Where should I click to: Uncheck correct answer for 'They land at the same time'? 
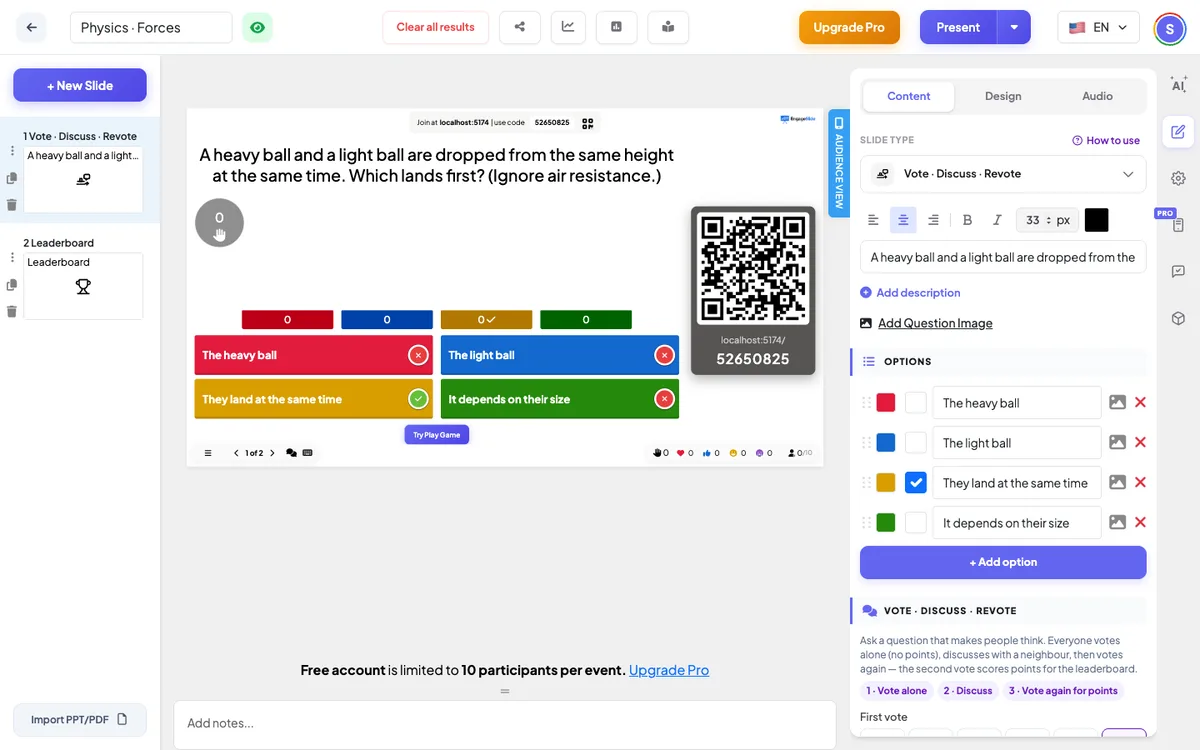916,483
